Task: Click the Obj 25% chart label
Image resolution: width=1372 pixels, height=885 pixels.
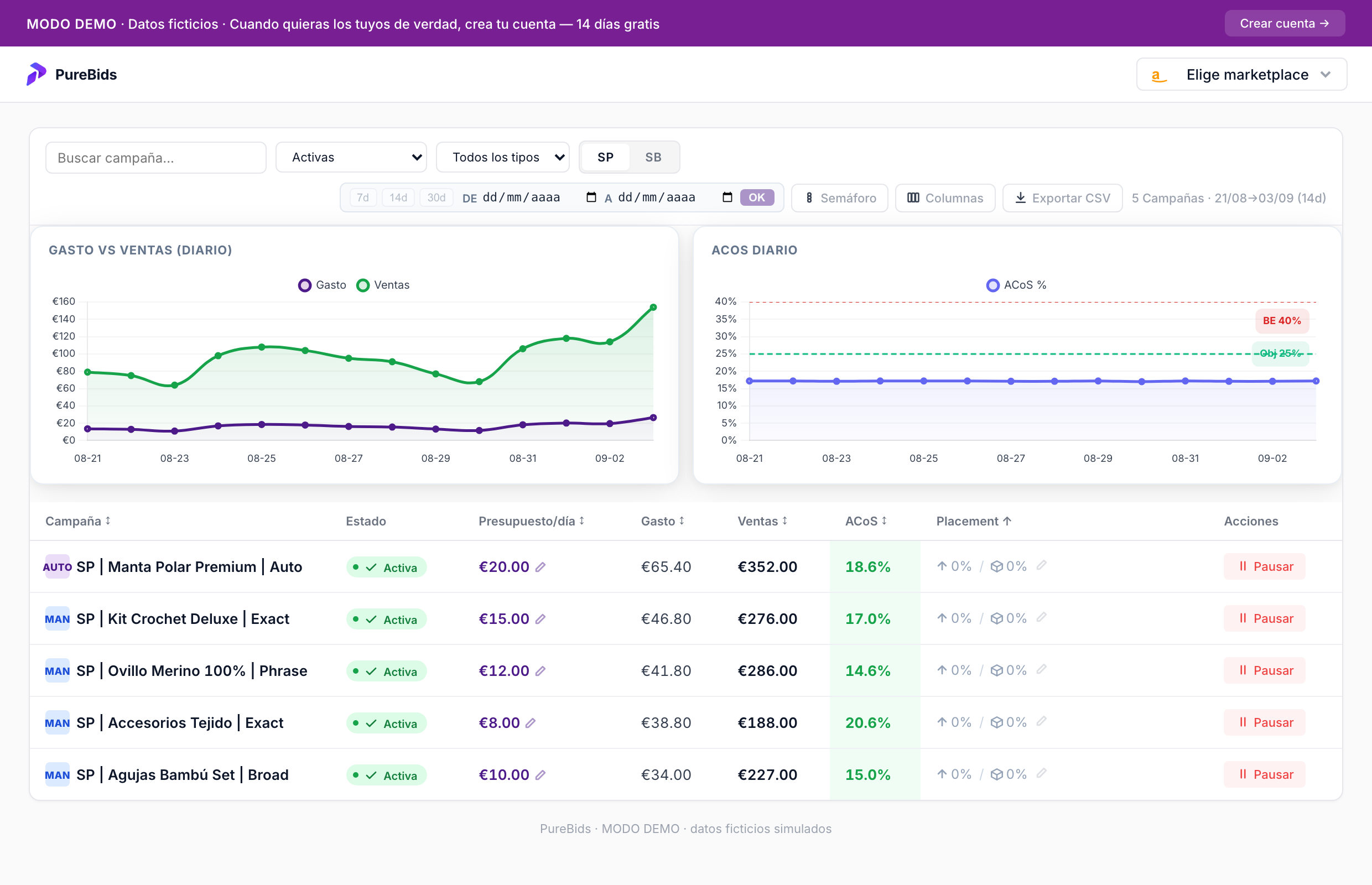Action: point(1281,353)
